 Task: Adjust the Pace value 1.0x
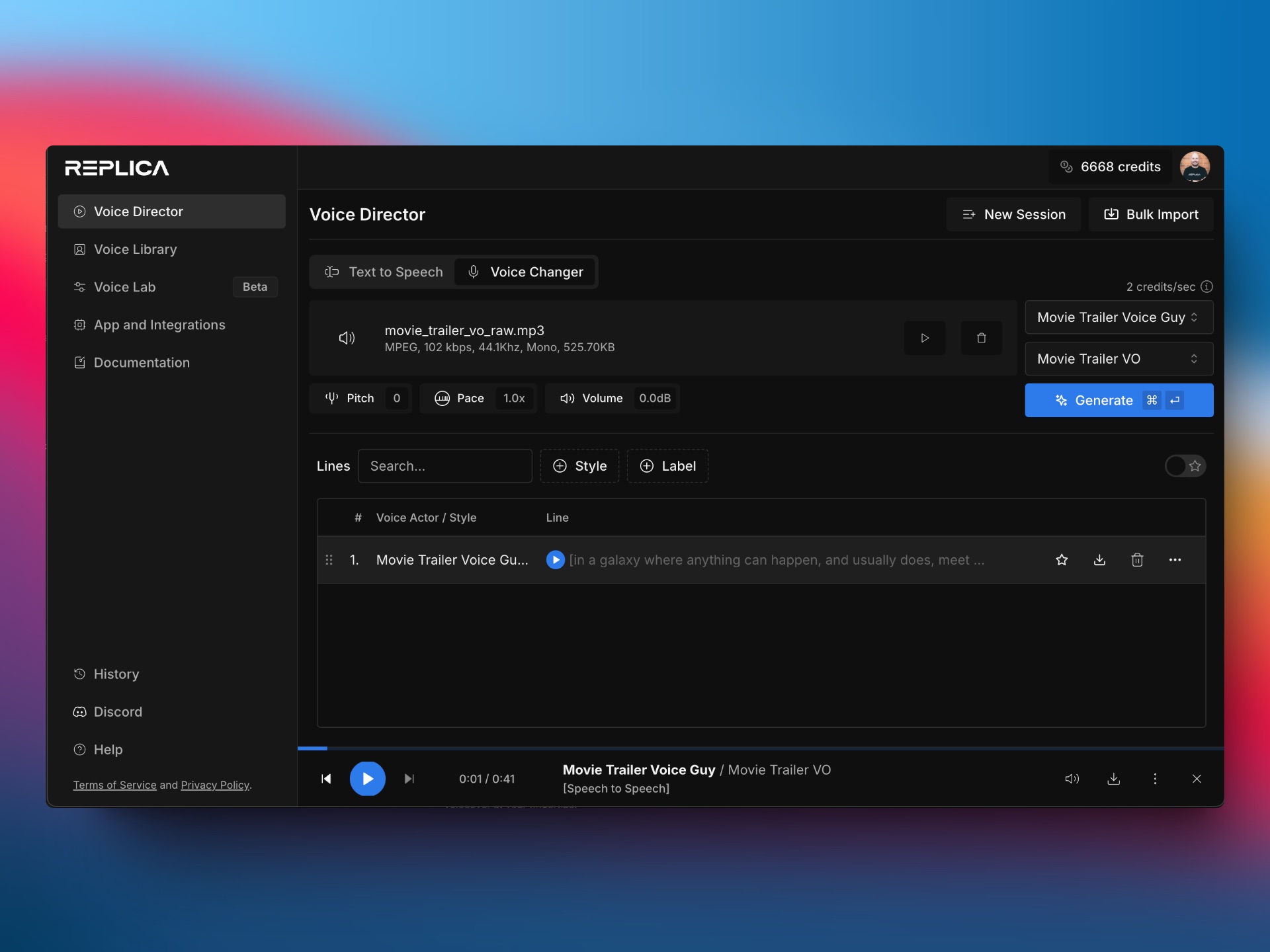(514, 398)
